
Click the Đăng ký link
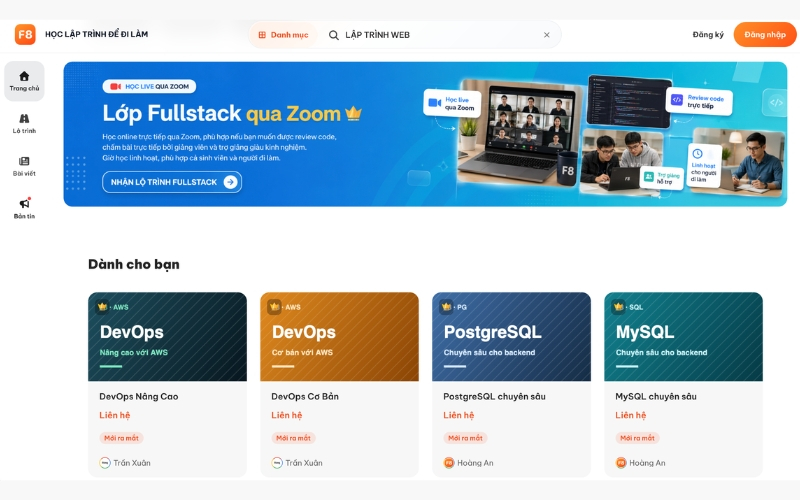[x=708, y=35]
